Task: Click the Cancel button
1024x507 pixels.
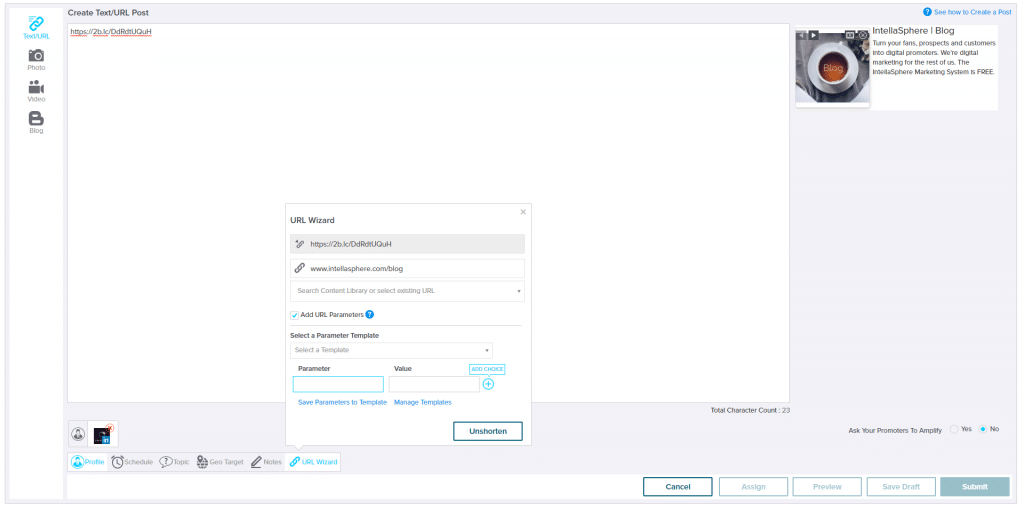Action: pyautogui.click(x=678, y=487)
